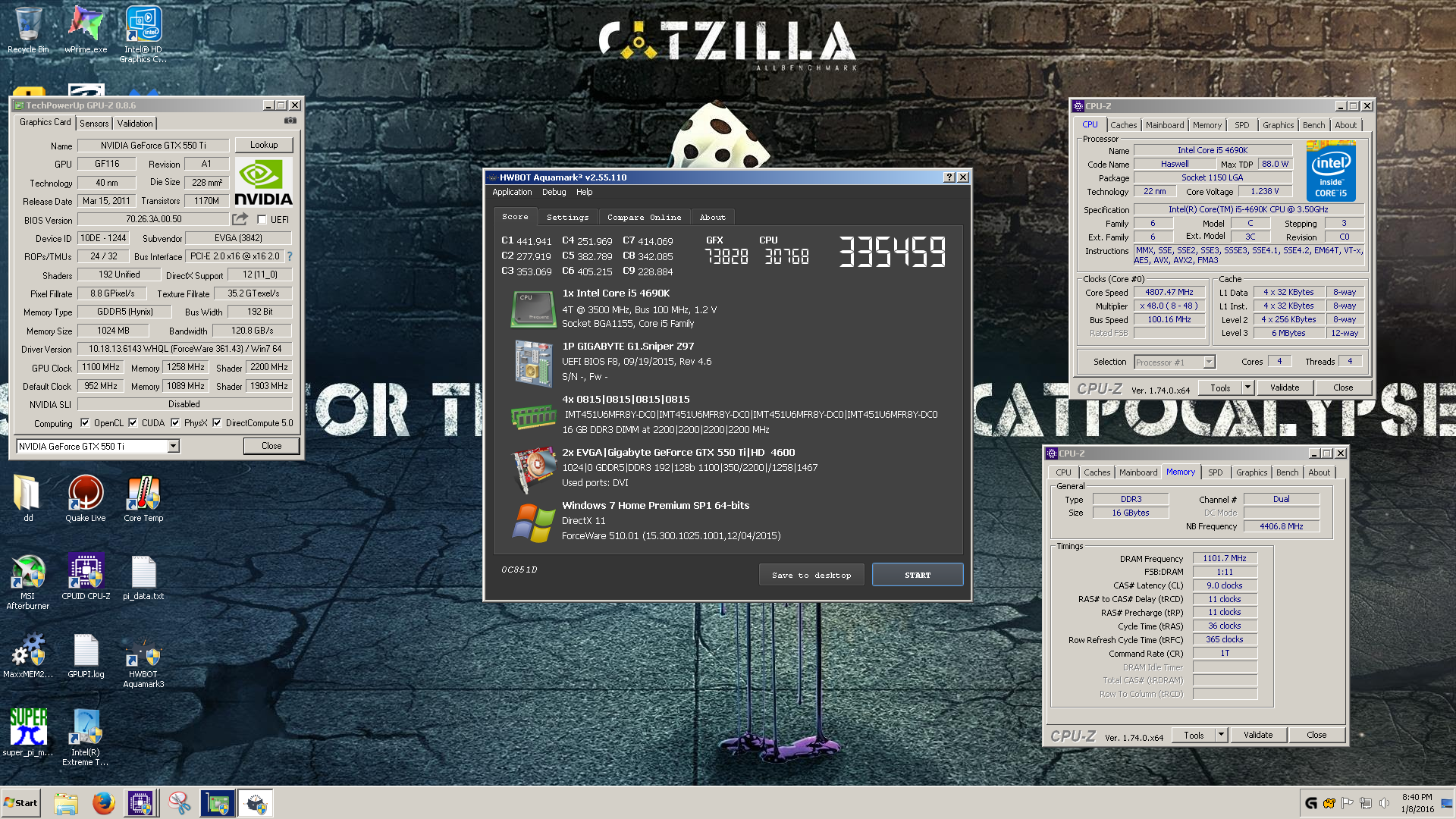Toggle the PhysX checkbox in GPU-Z
The width and height of the screenshot is (1456, 819).
click(x=175, y=423)
